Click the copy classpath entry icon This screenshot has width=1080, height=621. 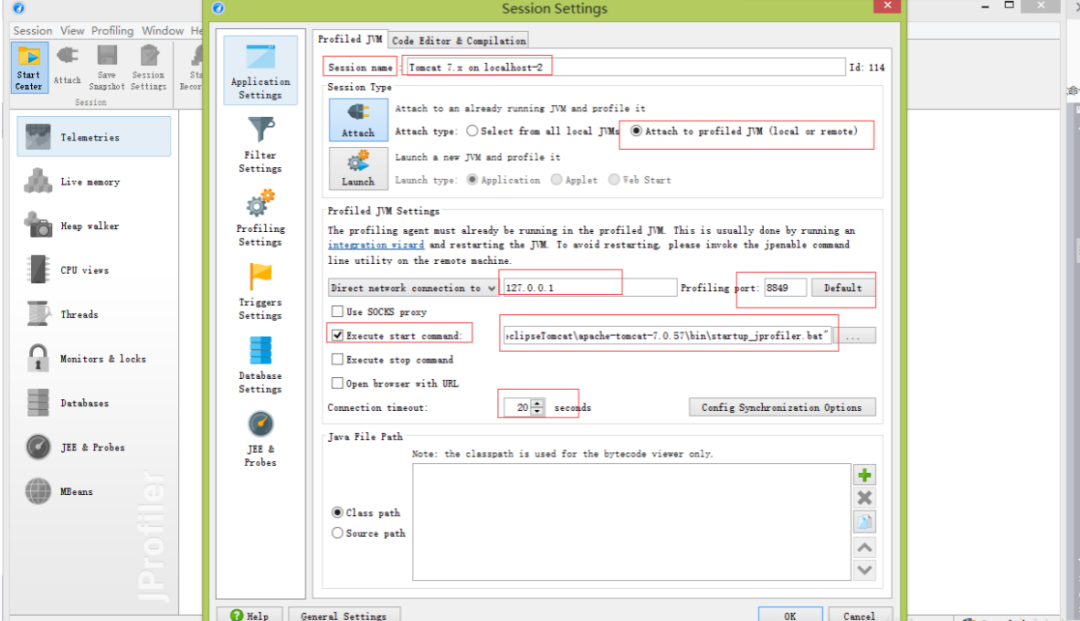click(864, 522)
